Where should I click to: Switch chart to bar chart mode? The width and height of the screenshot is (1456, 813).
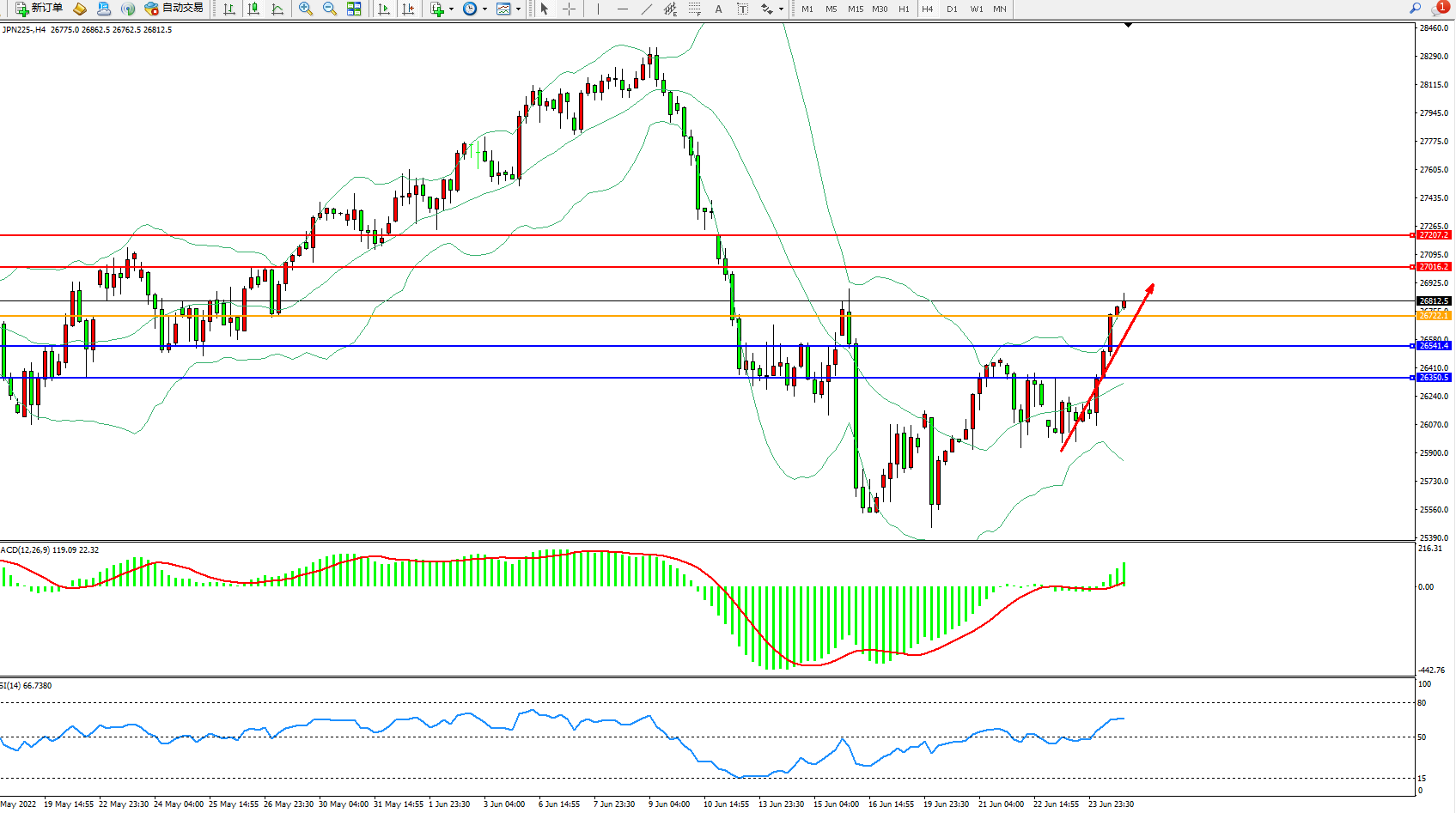coord(229,9)
